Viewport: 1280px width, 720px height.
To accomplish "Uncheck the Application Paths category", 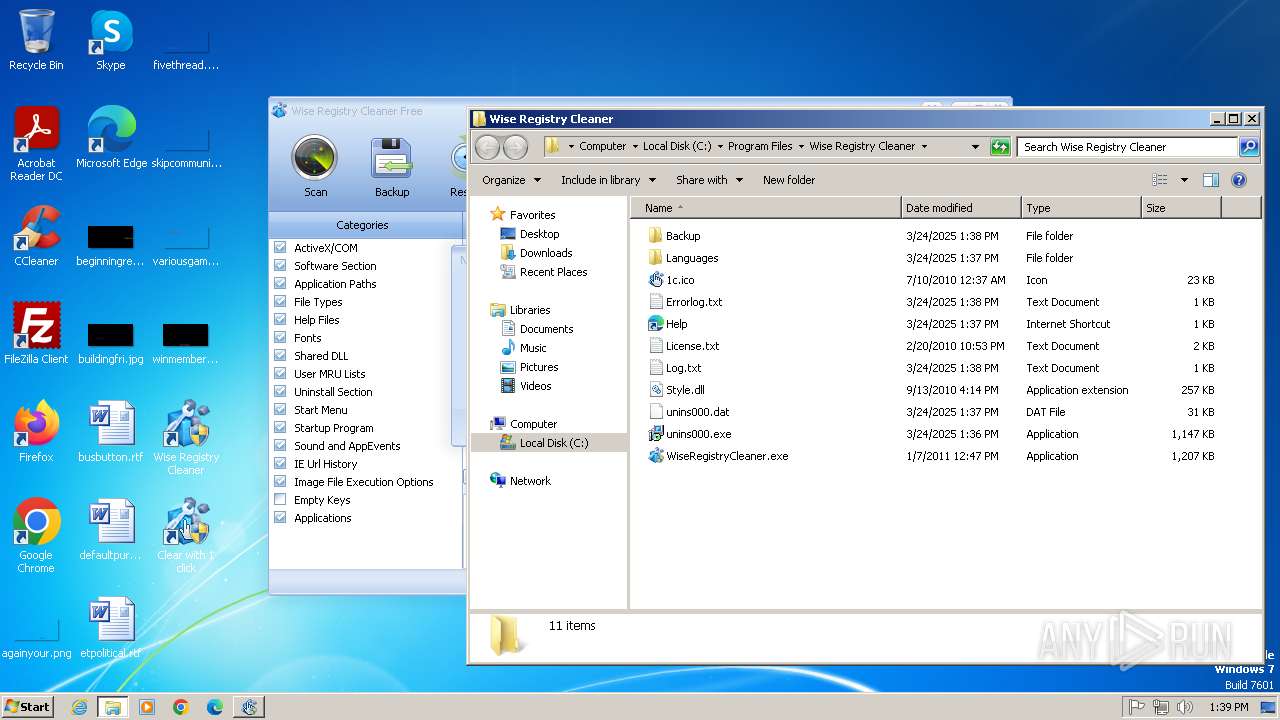I will coord(280,284).
